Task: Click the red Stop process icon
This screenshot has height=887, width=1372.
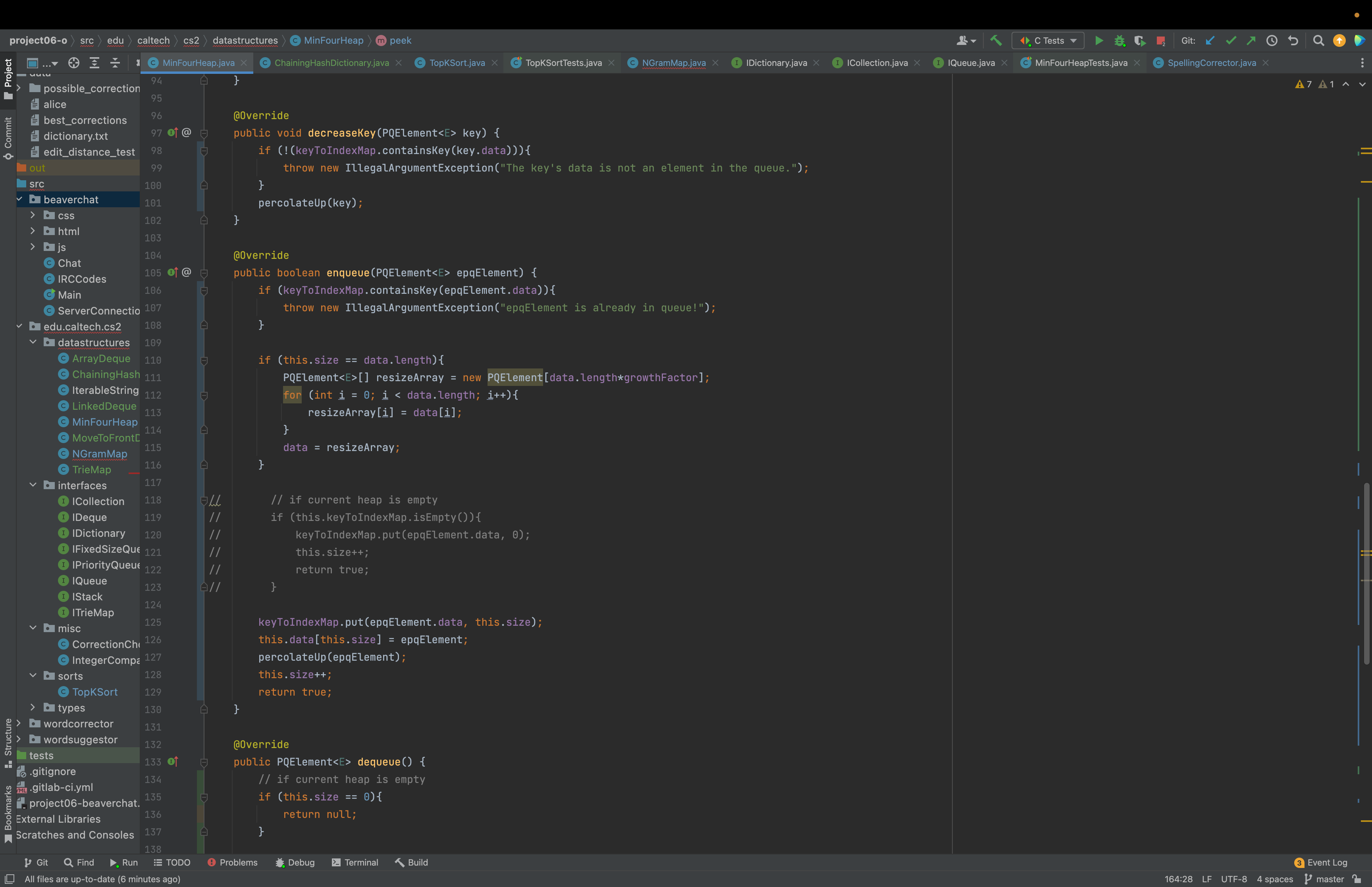Action: (x=1160, y=41)
